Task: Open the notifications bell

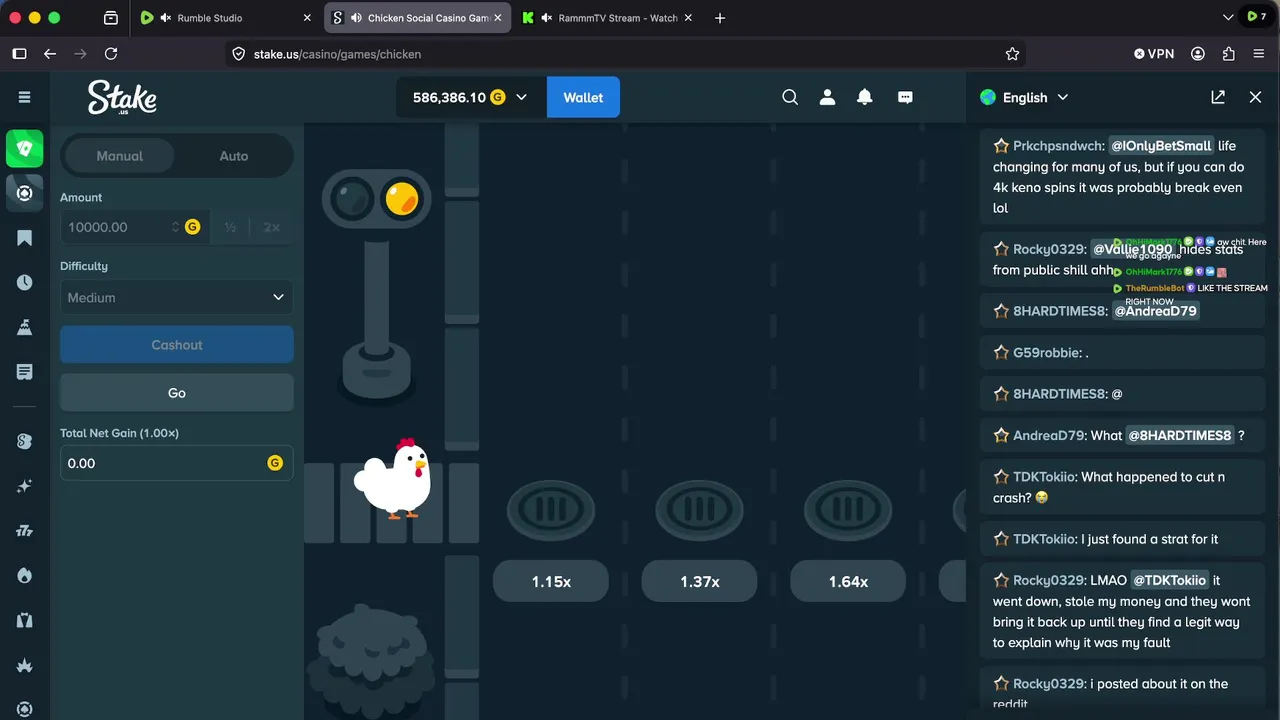Action: coord(865,97)
